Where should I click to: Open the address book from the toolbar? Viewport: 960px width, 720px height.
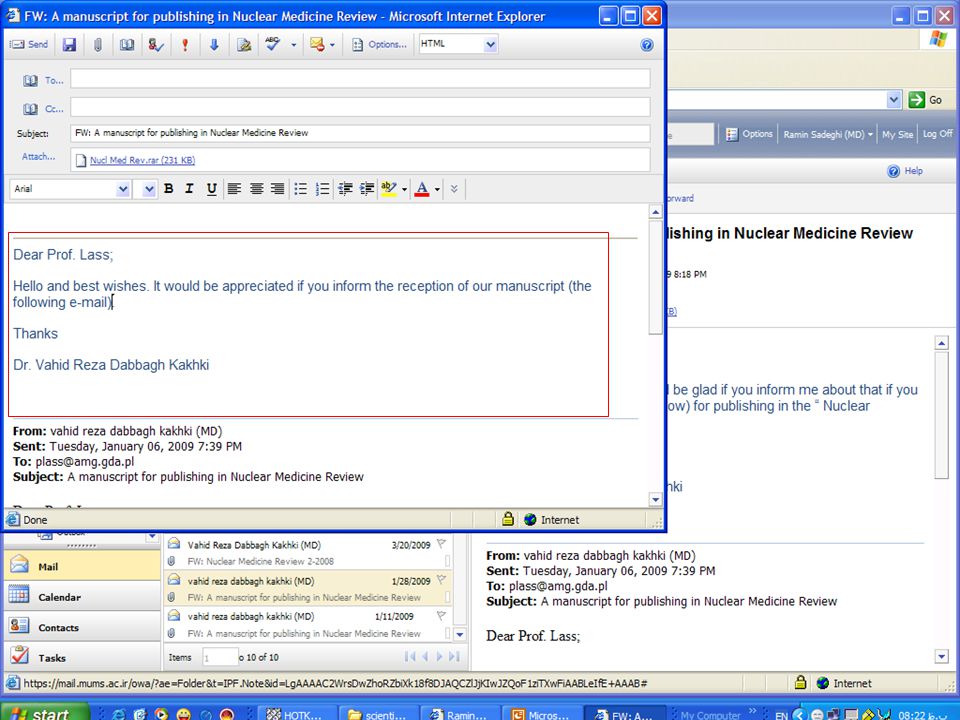pos(127,45)
